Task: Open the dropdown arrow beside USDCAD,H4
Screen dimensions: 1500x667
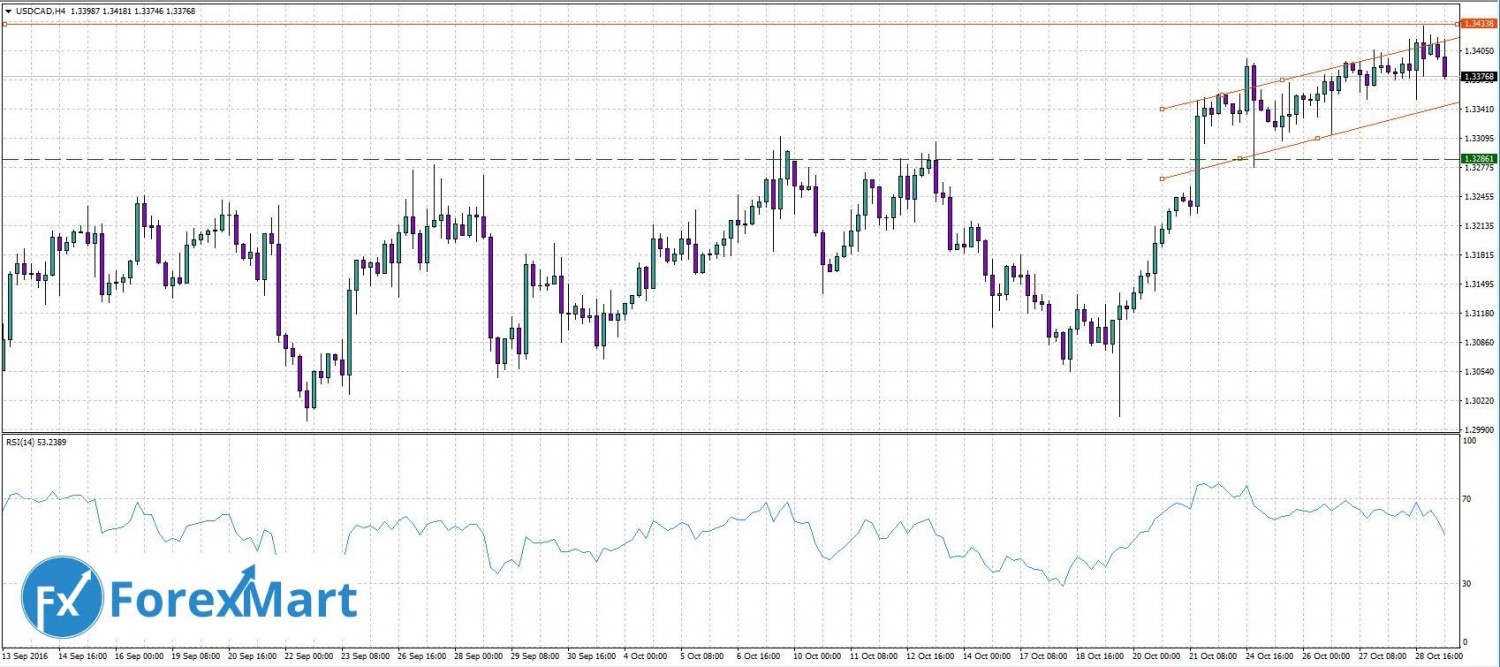Action: pos(8,11)
